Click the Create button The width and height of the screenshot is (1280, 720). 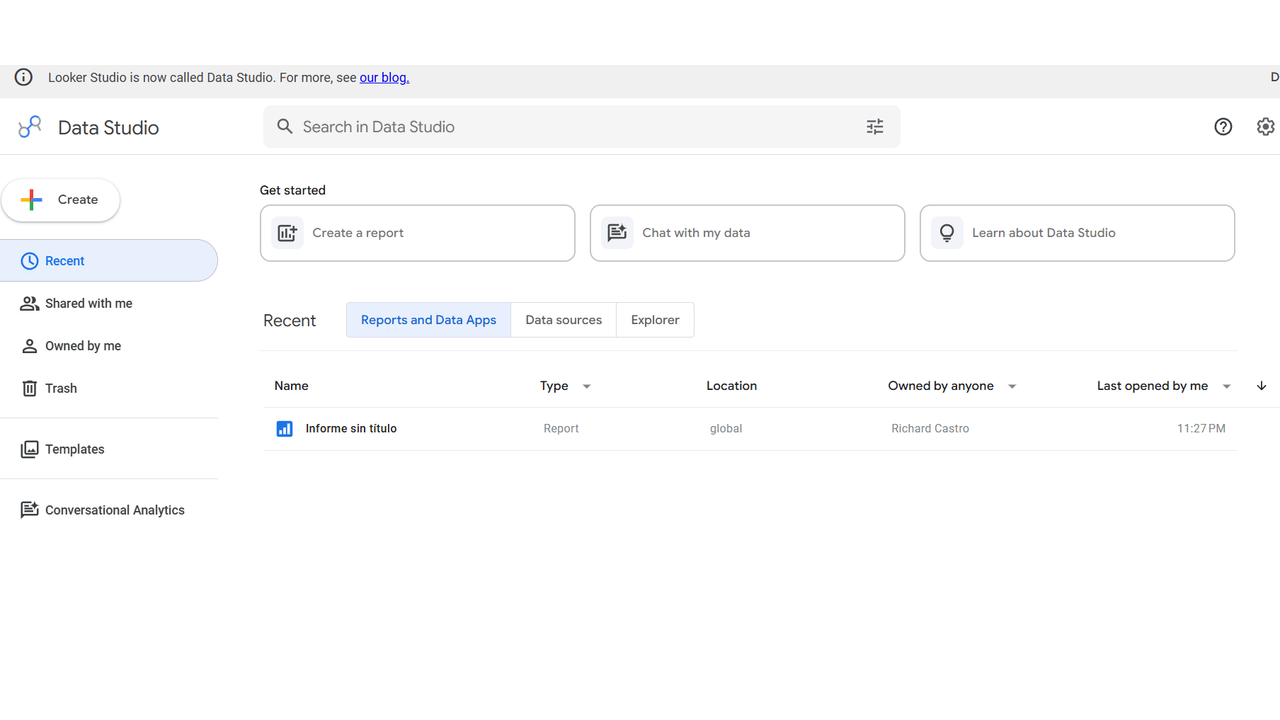point(61,200)
